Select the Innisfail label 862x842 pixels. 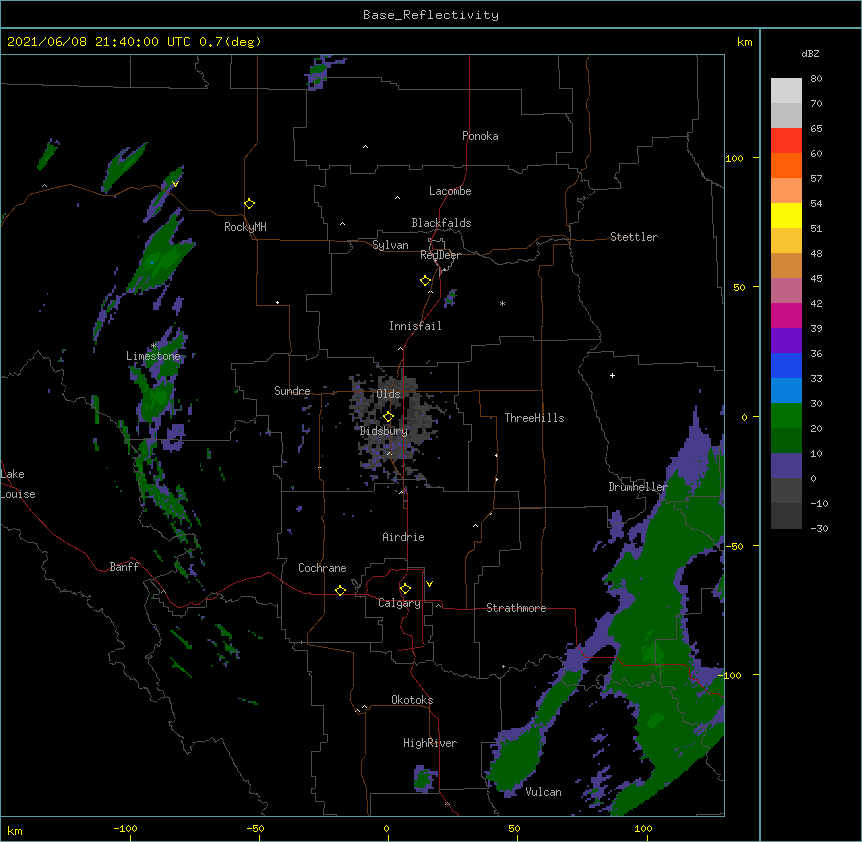(x=415, y=326)
